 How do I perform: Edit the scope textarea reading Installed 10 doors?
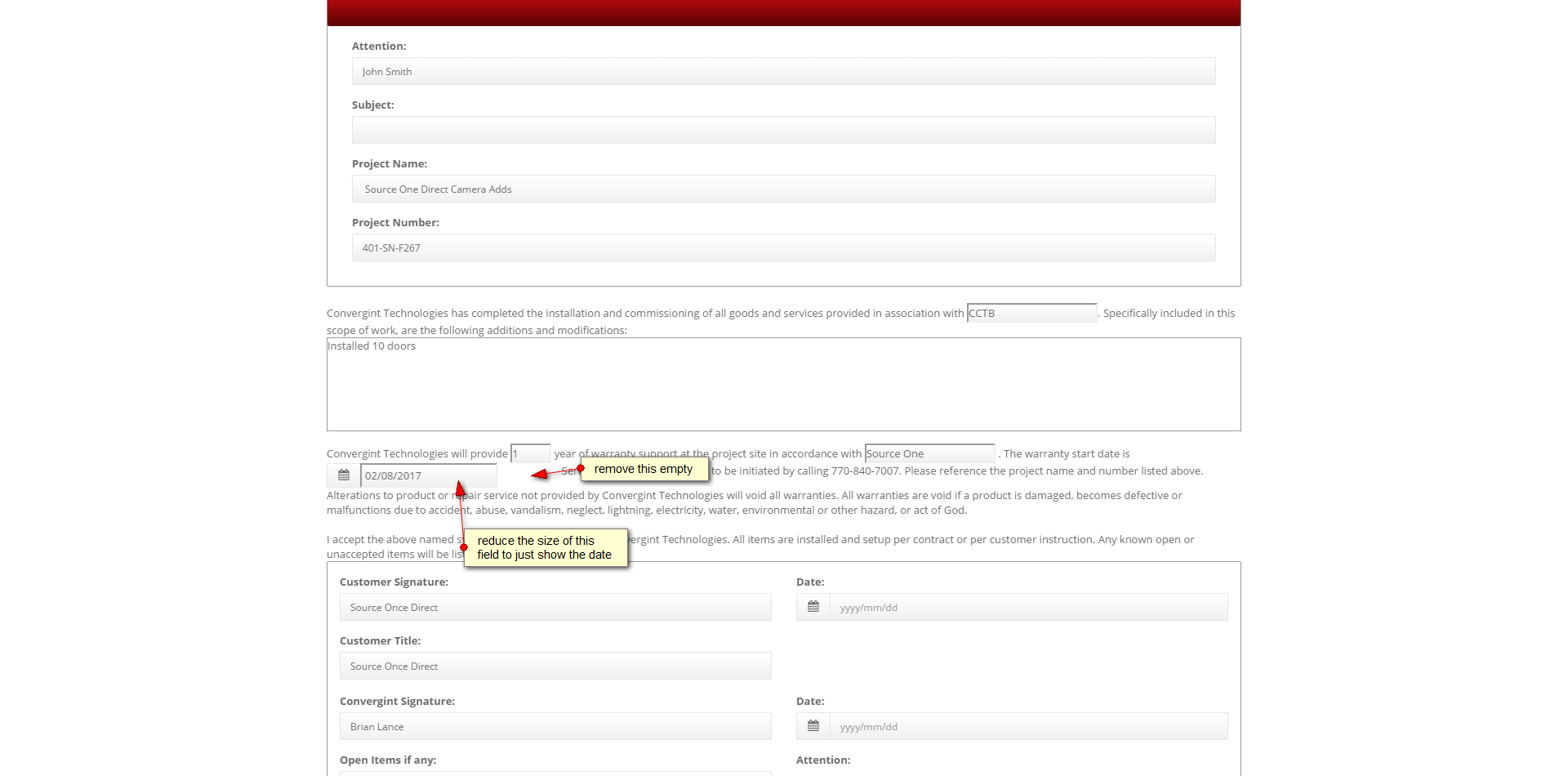point(784,384)
